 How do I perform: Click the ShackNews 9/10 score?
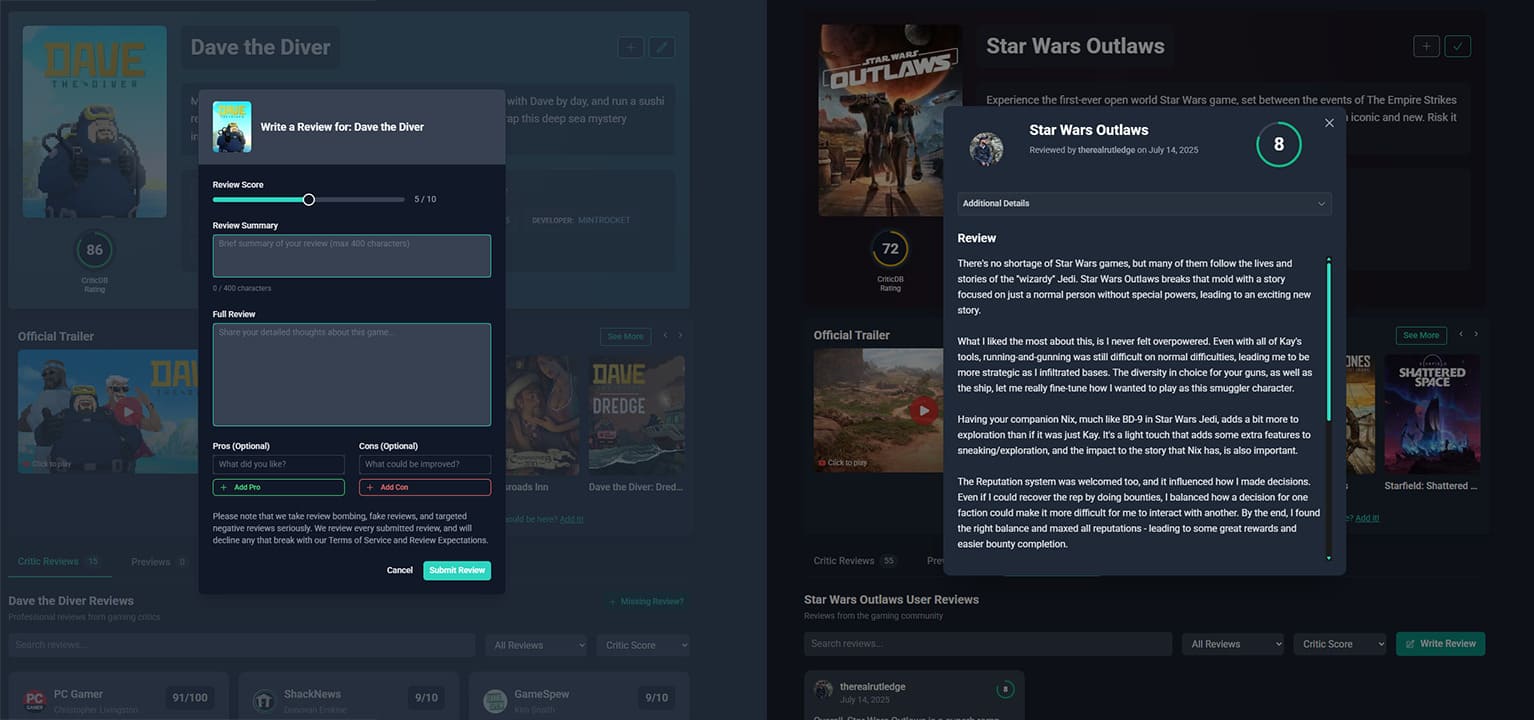tap(426, 698)
